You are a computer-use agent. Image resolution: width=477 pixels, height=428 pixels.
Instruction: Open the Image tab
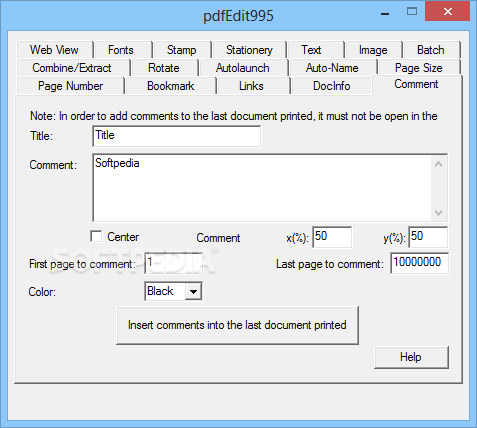pyautogui.click(x=373, y=50)
